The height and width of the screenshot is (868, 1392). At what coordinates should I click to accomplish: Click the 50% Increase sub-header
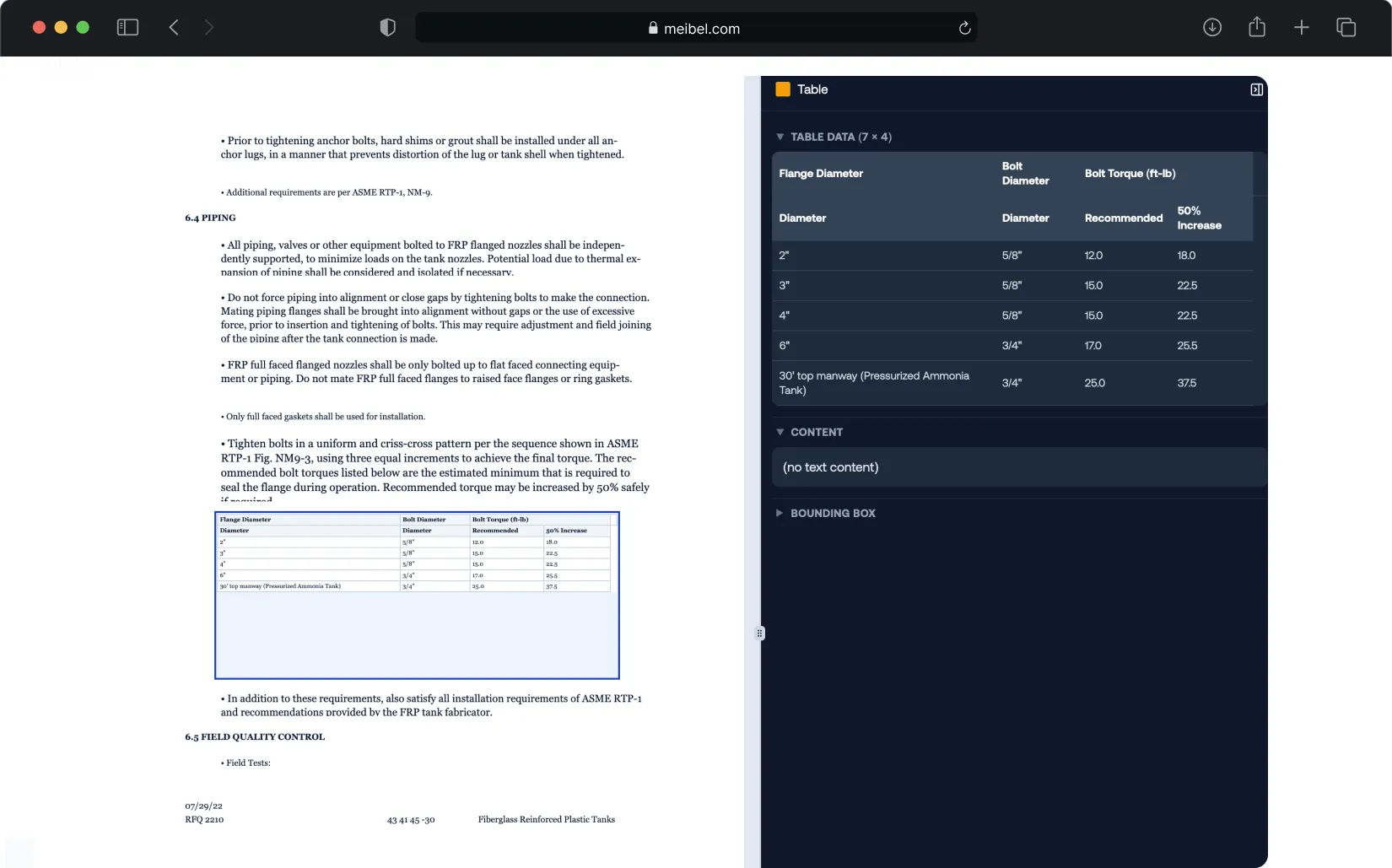[1199, 218]
